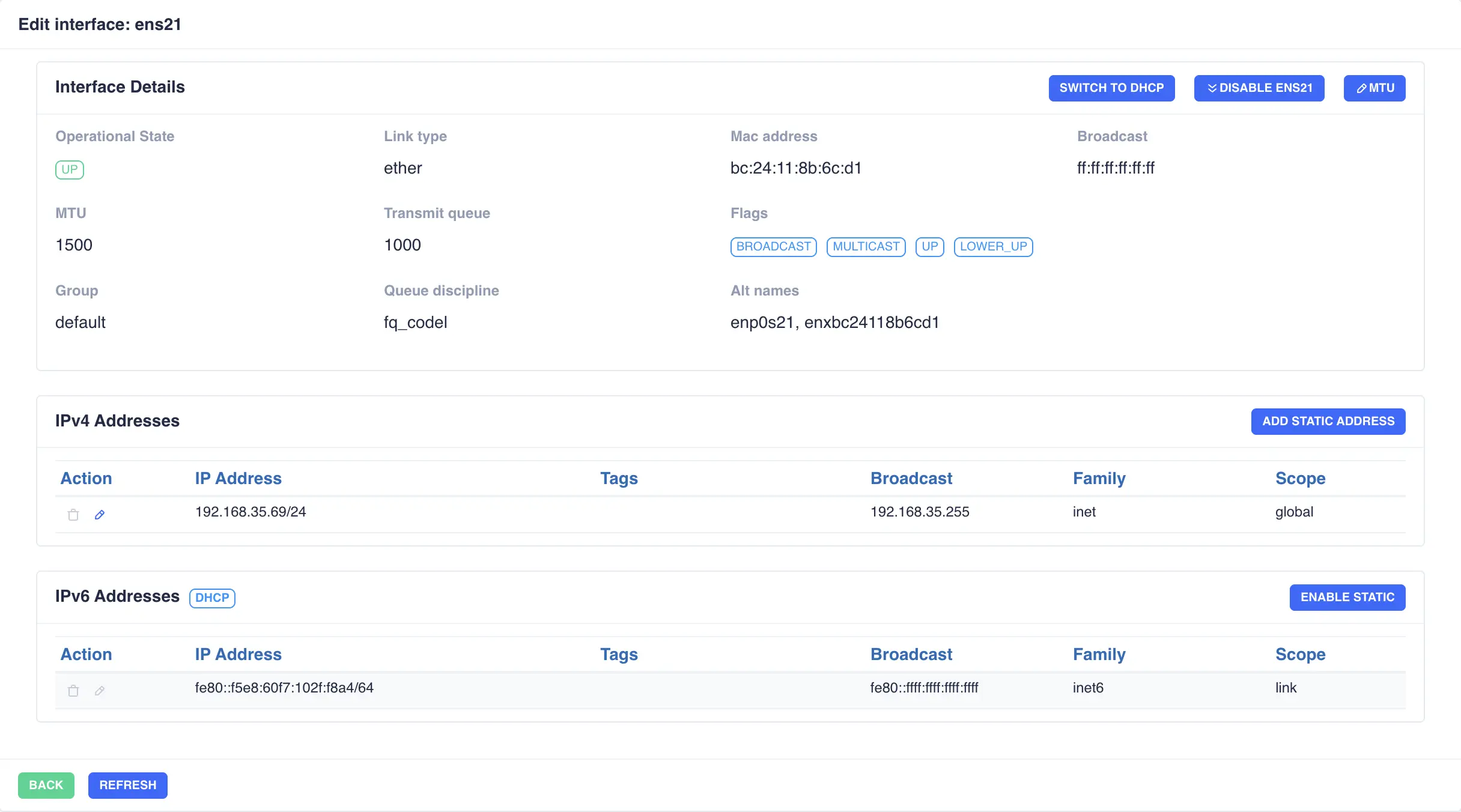Viewport: 1461px width, 812px height.
Task: Click the group value default
Action: [x=80, y=323]
